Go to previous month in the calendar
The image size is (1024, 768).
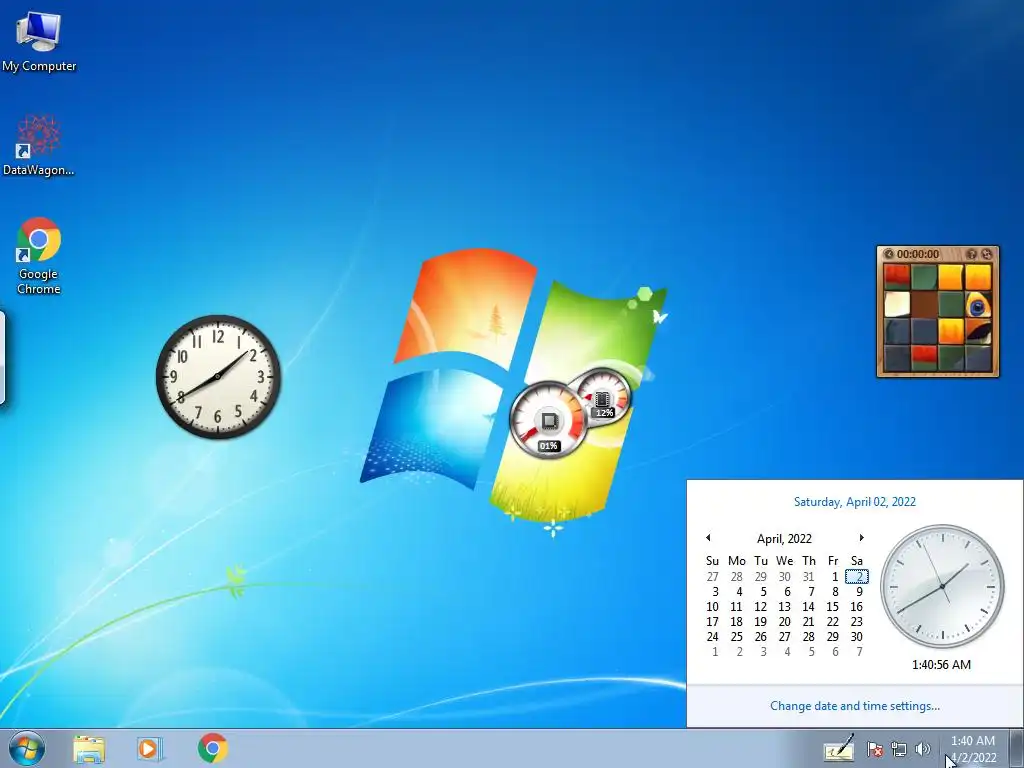(708, 538)
